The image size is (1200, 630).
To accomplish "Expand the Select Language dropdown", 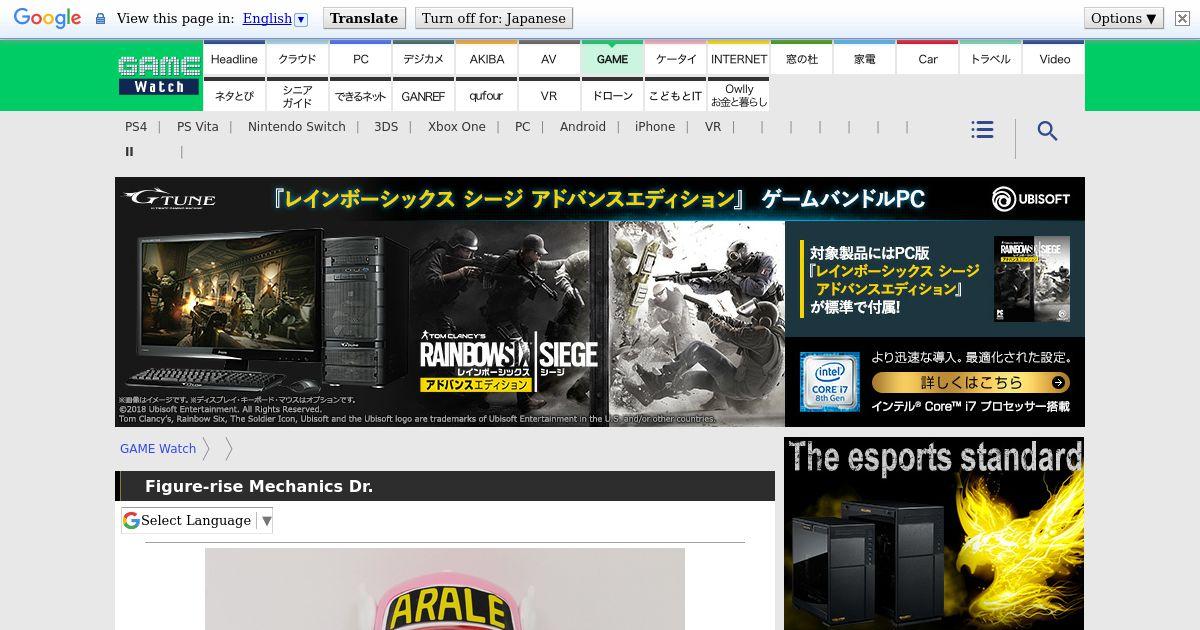I will click(x=197, y=520).
